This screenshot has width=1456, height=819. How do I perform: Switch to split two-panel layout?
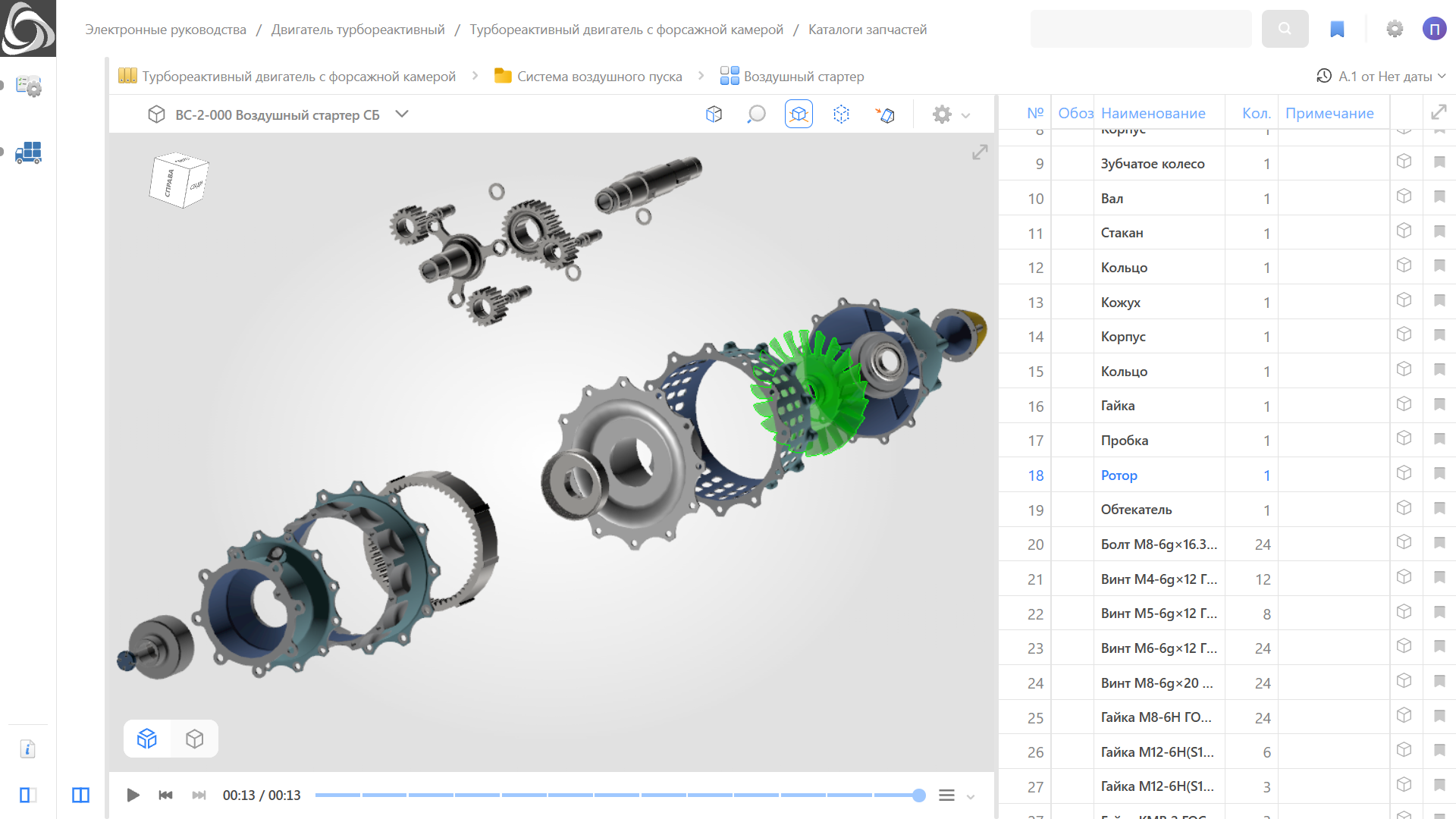tap(80, 795)
